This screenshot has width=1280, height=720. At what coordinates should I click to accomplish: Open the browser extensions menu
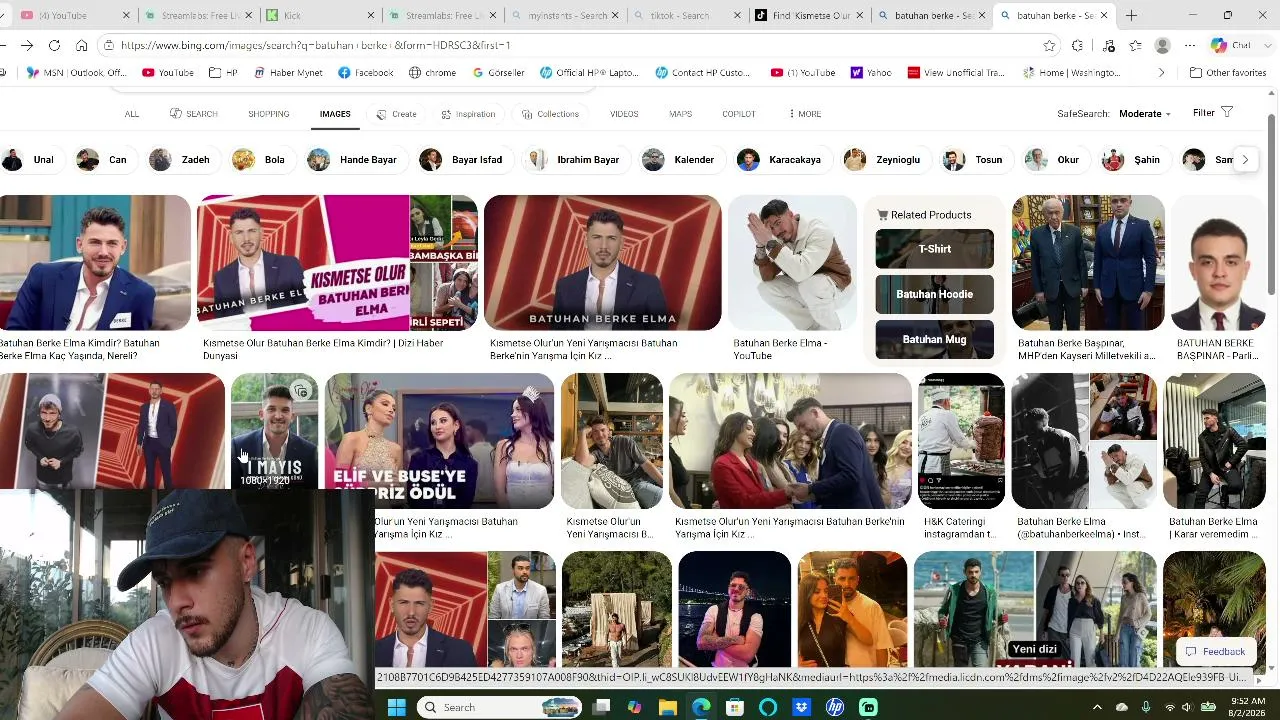(1077, 45)
